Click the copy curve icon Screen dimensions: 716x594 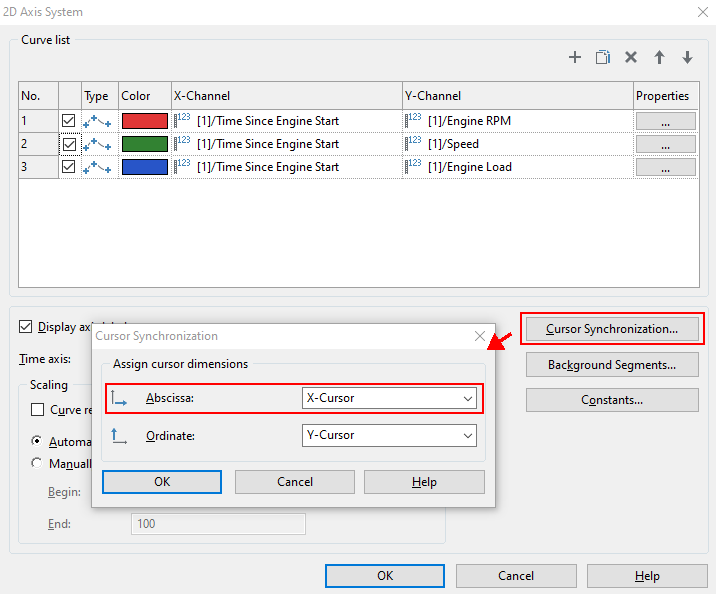coord(603,58)
